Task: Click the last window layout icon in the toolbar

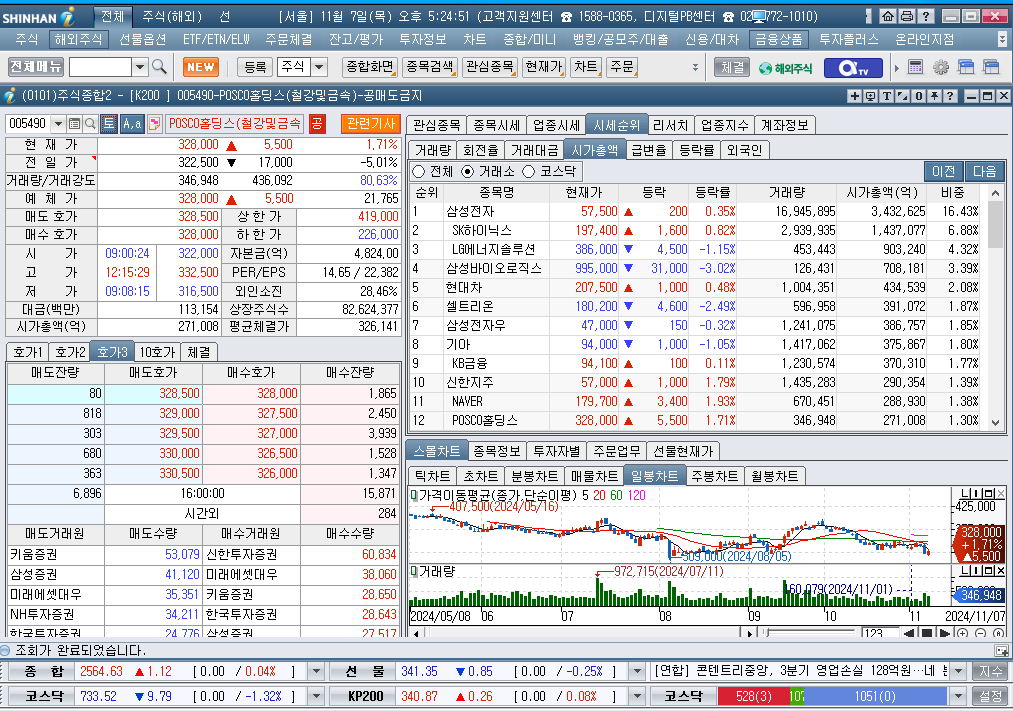Action: (991, 67)
